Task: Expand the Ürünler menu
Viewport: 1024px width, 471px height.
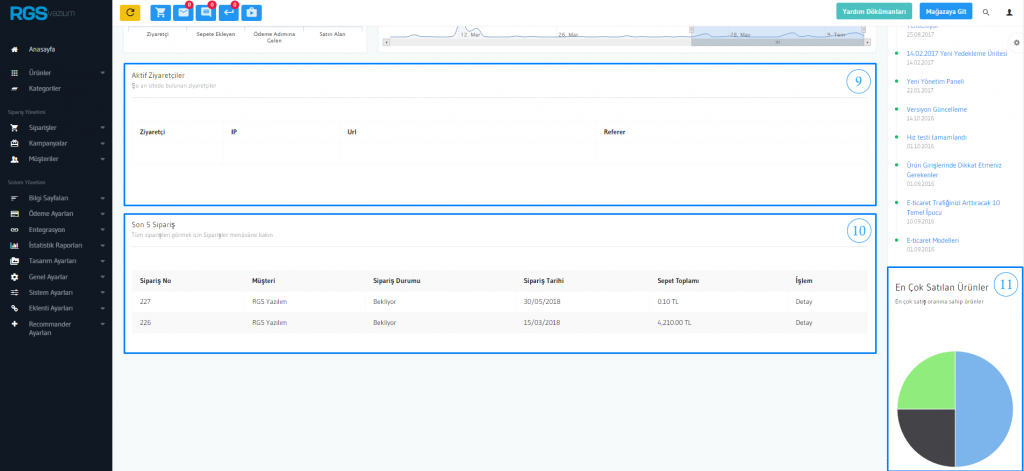Action: pyautogui.click(x=60, y=73)
